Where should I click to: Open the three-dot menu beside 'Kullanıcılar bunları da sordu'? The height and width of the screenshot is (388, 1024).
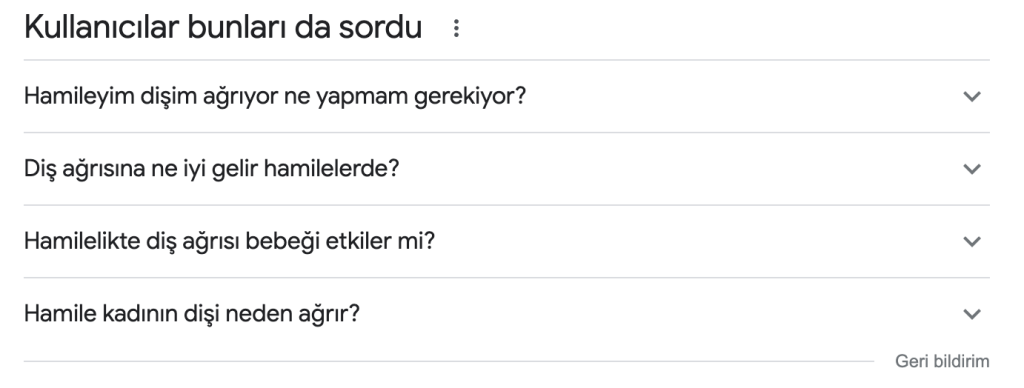point(456,28)
